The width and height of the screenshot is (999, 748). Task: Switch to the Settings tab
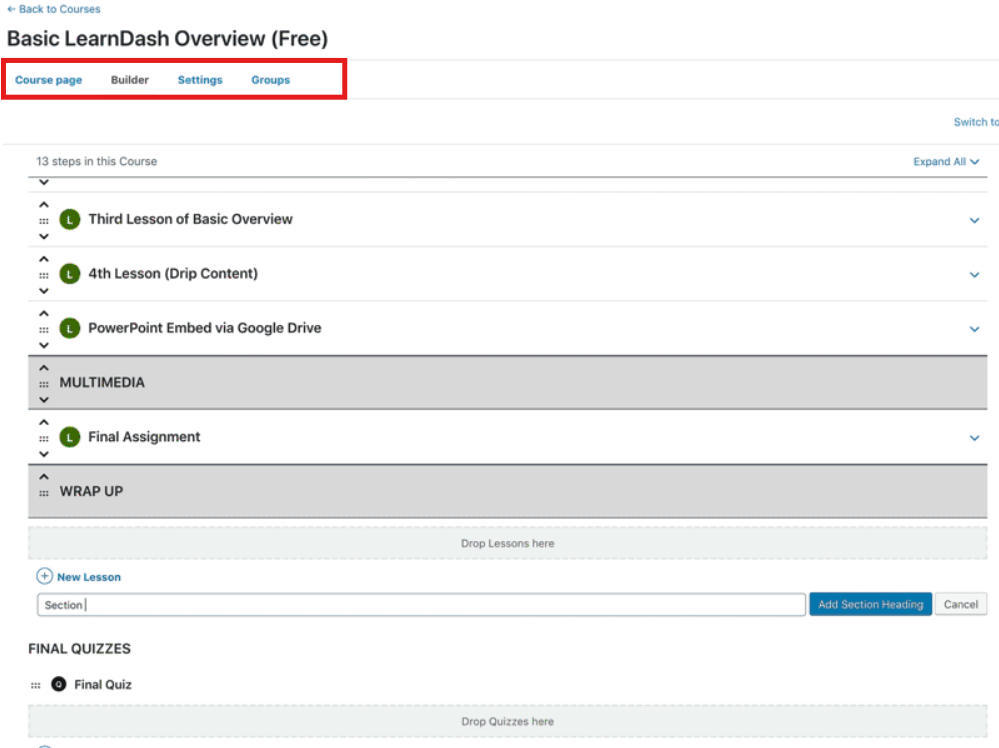click(200, 80)
